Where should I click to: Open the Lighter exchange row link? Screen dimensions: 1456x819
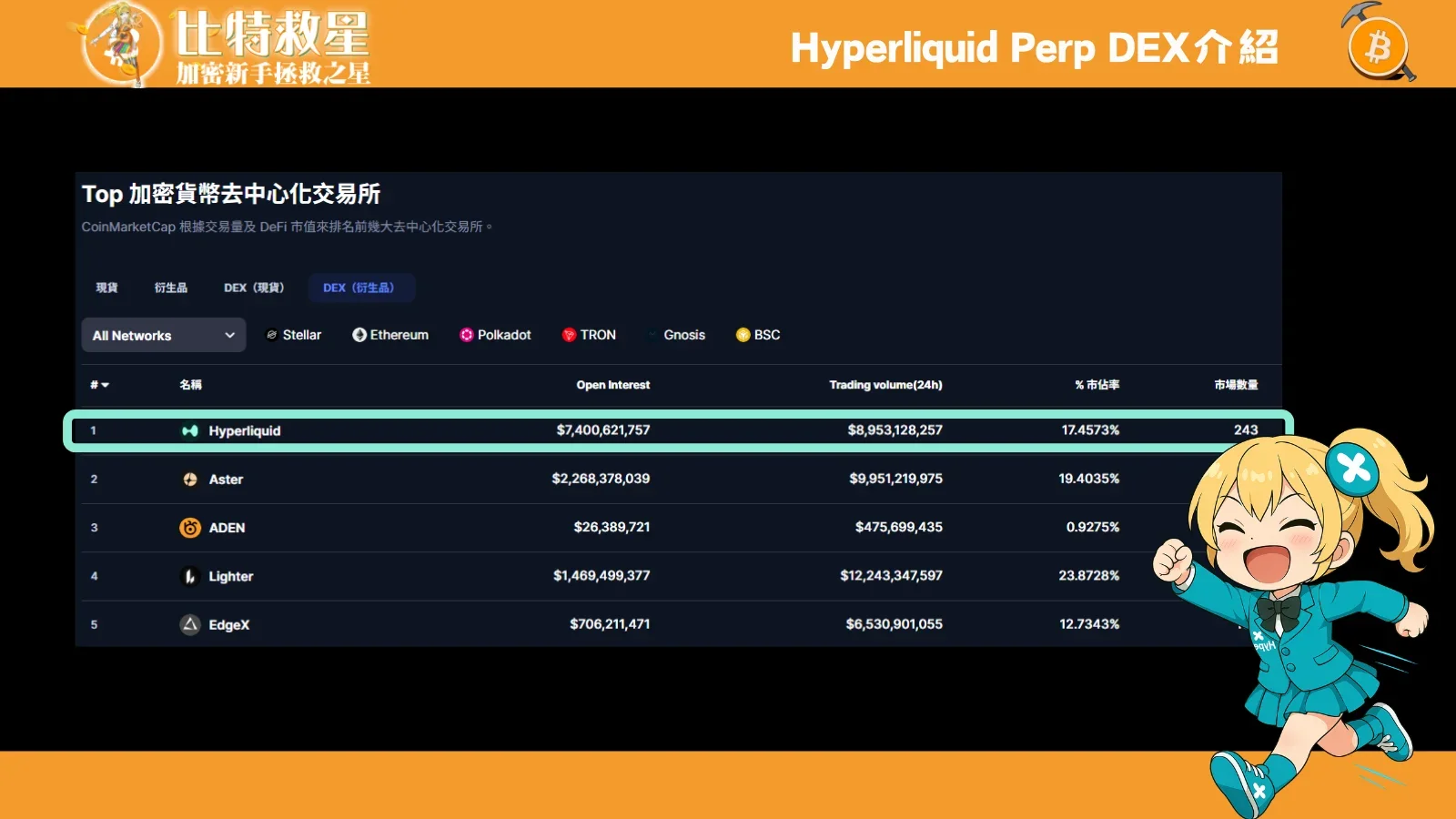pyautogui.click(x=229, y=576)
